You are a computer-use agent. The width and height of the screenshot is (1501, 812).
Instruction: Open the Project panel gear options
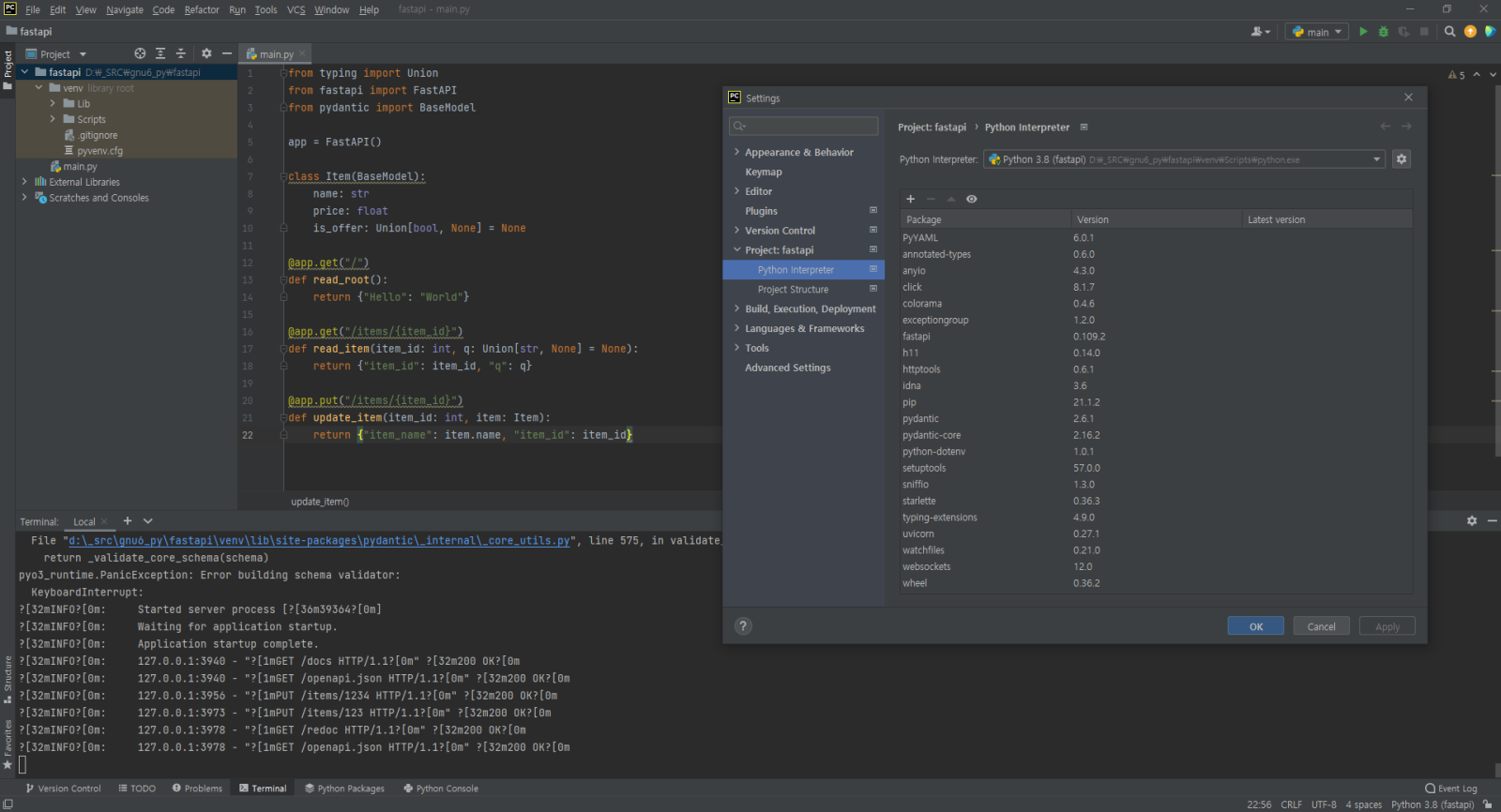[x=206, y=53]
